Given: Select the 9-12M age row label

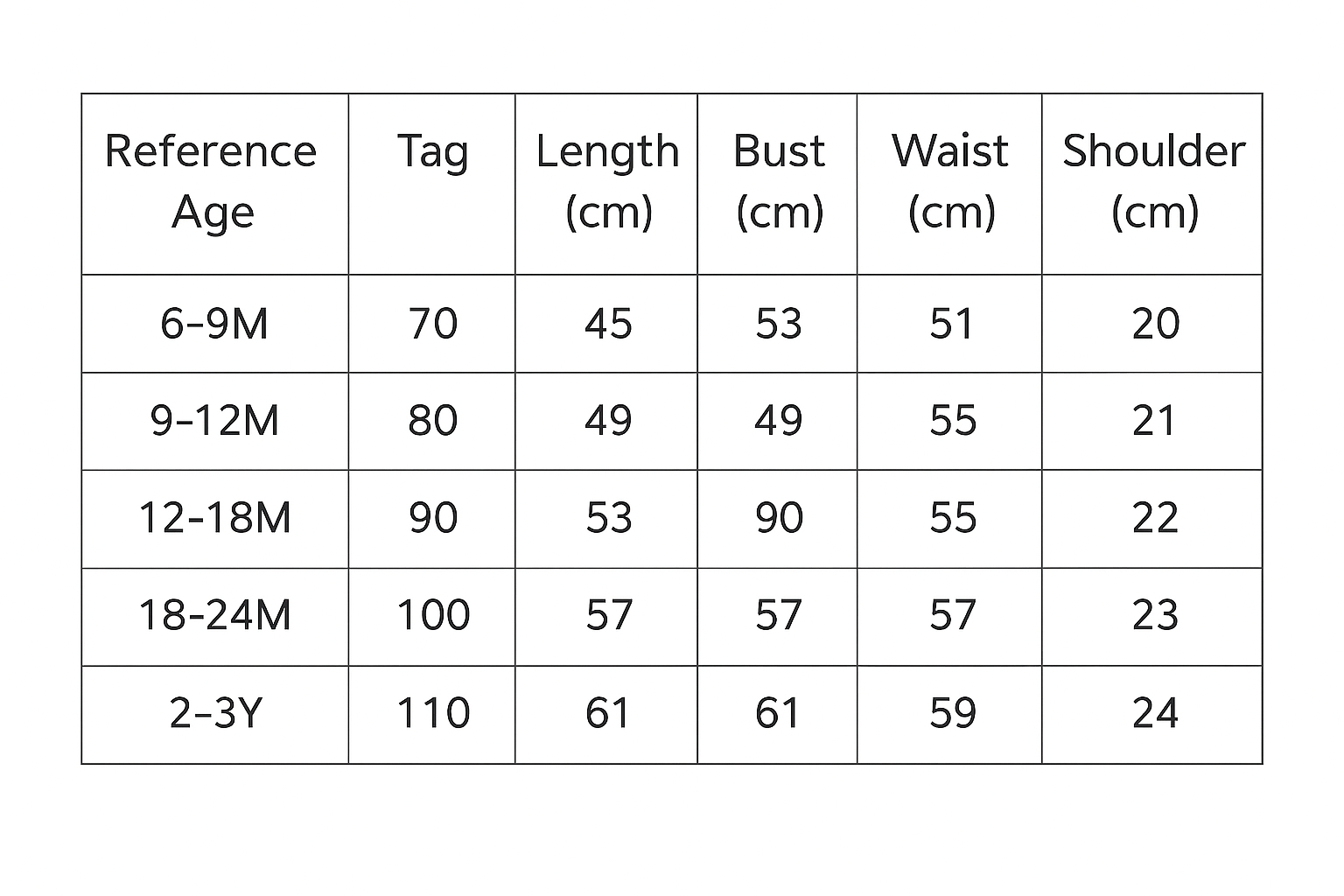Looking at the screenshot, I should 214,421.
